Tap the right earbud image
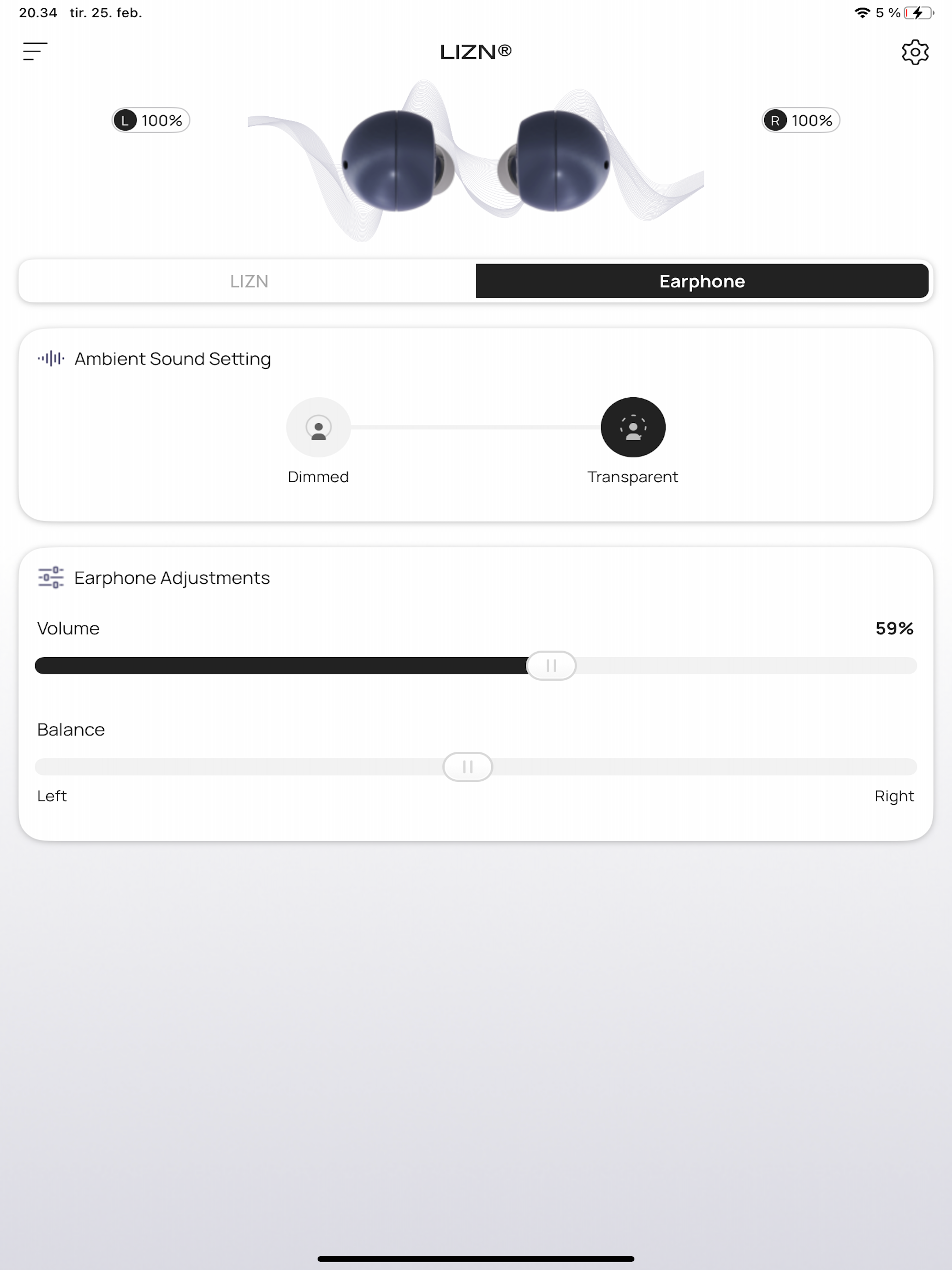This screenshot has width=952, height=1270. (554, 161)
